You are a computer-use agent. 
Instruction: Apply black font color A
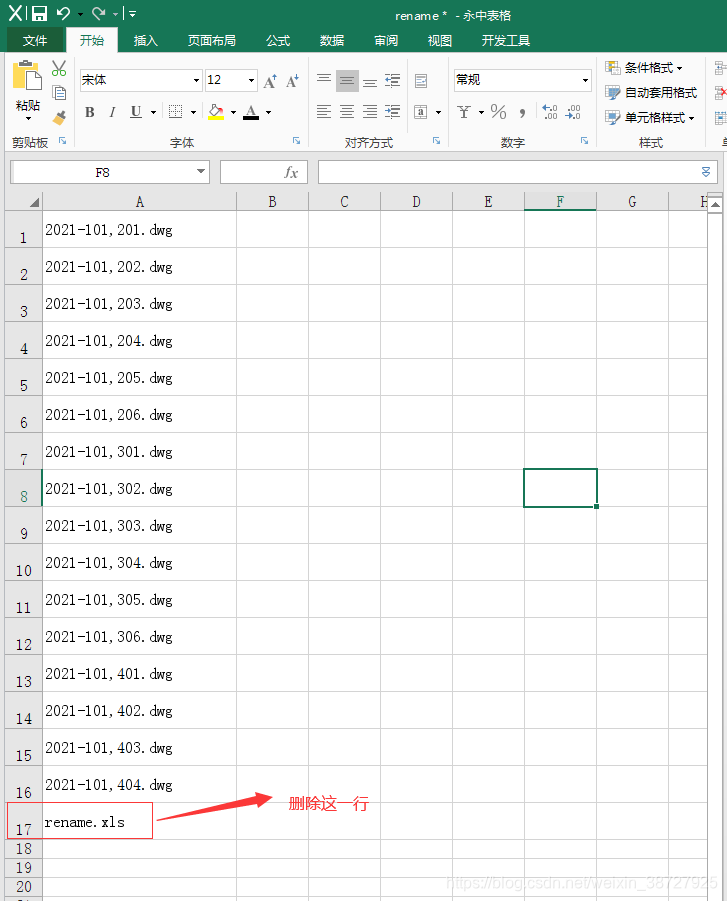tap(251, 112)
